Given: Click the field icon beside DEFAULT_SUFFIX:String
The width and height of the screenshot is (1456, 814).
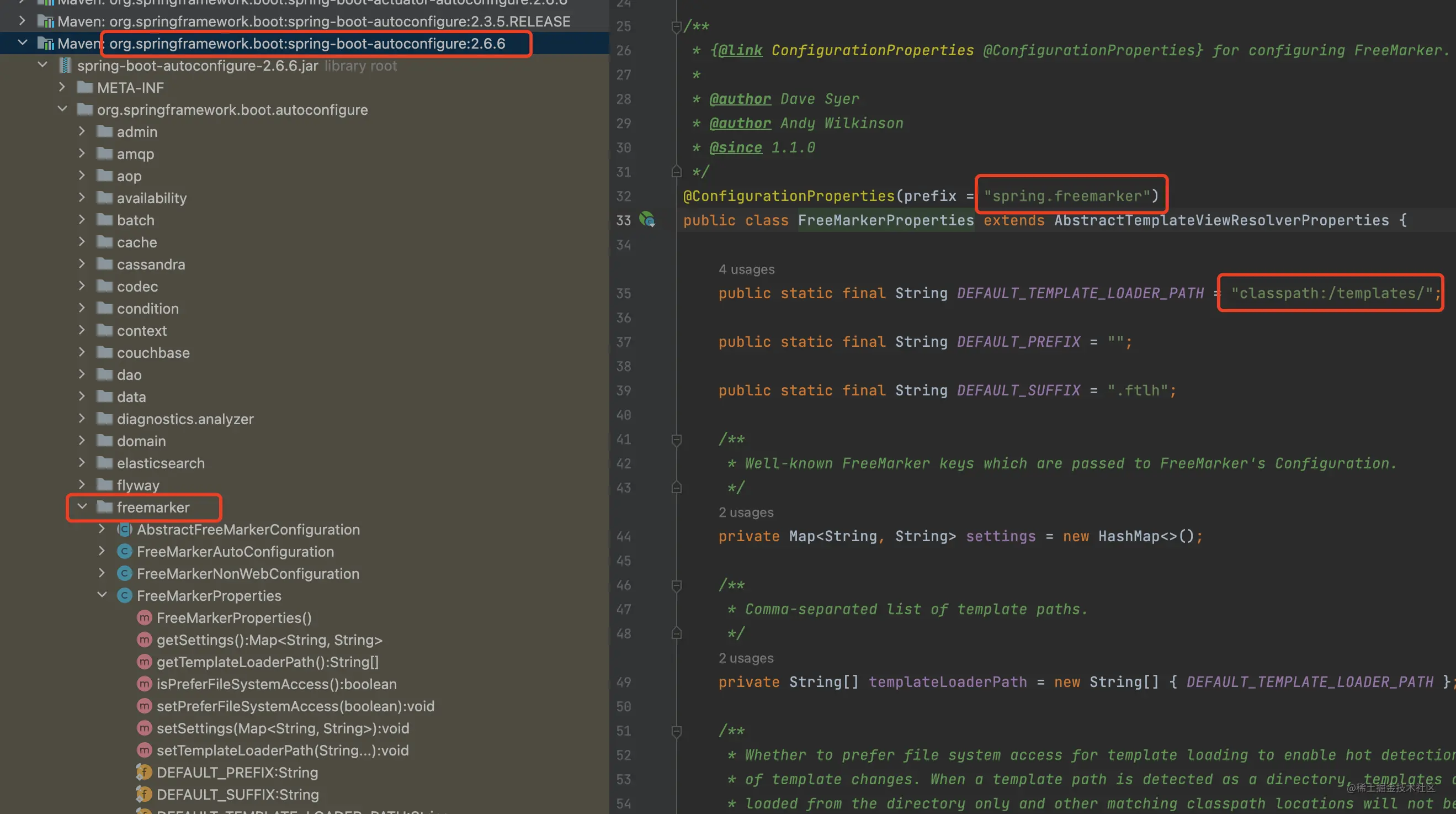Looking at the screenshot, I should (x=145, y=794).
